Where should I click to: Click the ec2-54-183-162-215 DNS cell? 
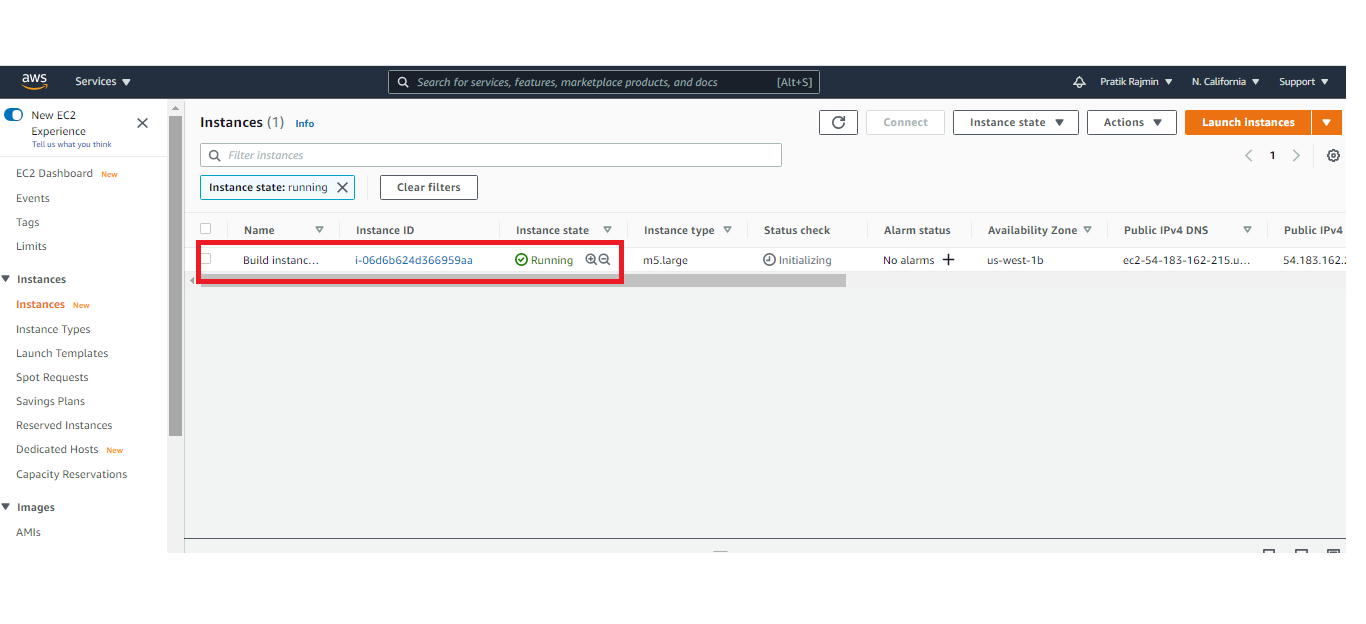click(1187, 260)
